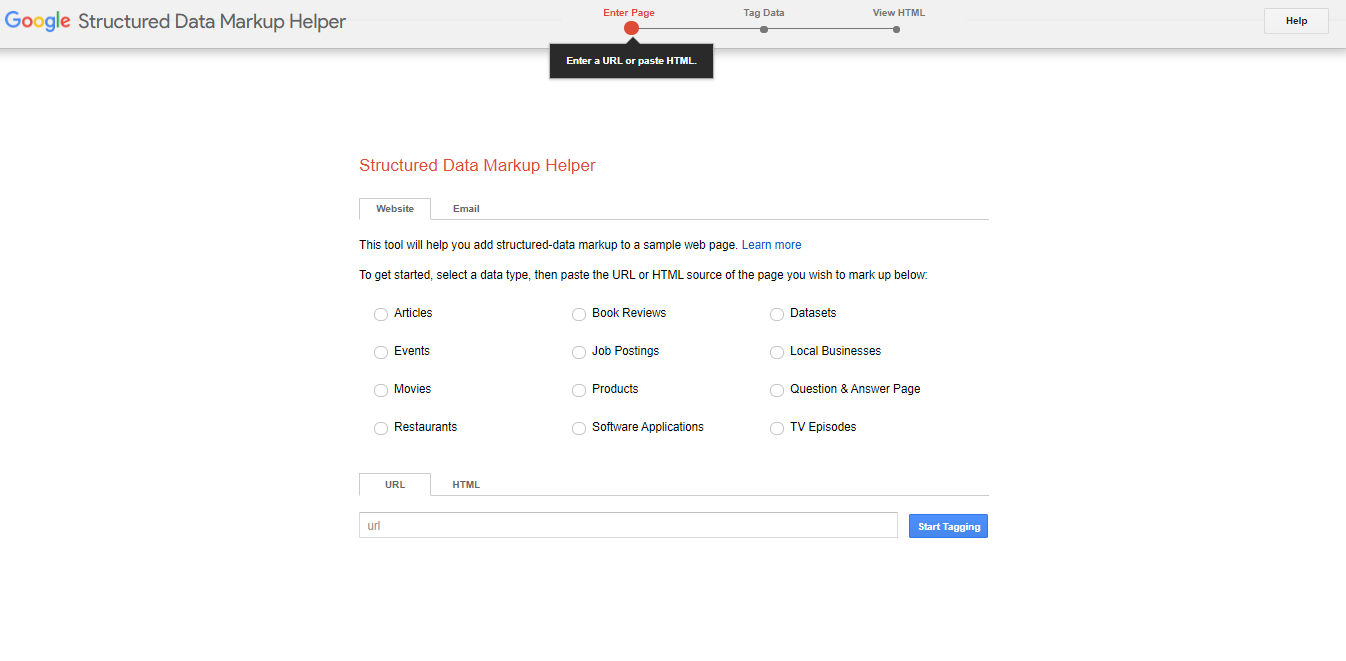Image resolution: width=1346 pixels, height=661 pixels.
Task: Switch to the HTML input tab
Action: point(466,485)
